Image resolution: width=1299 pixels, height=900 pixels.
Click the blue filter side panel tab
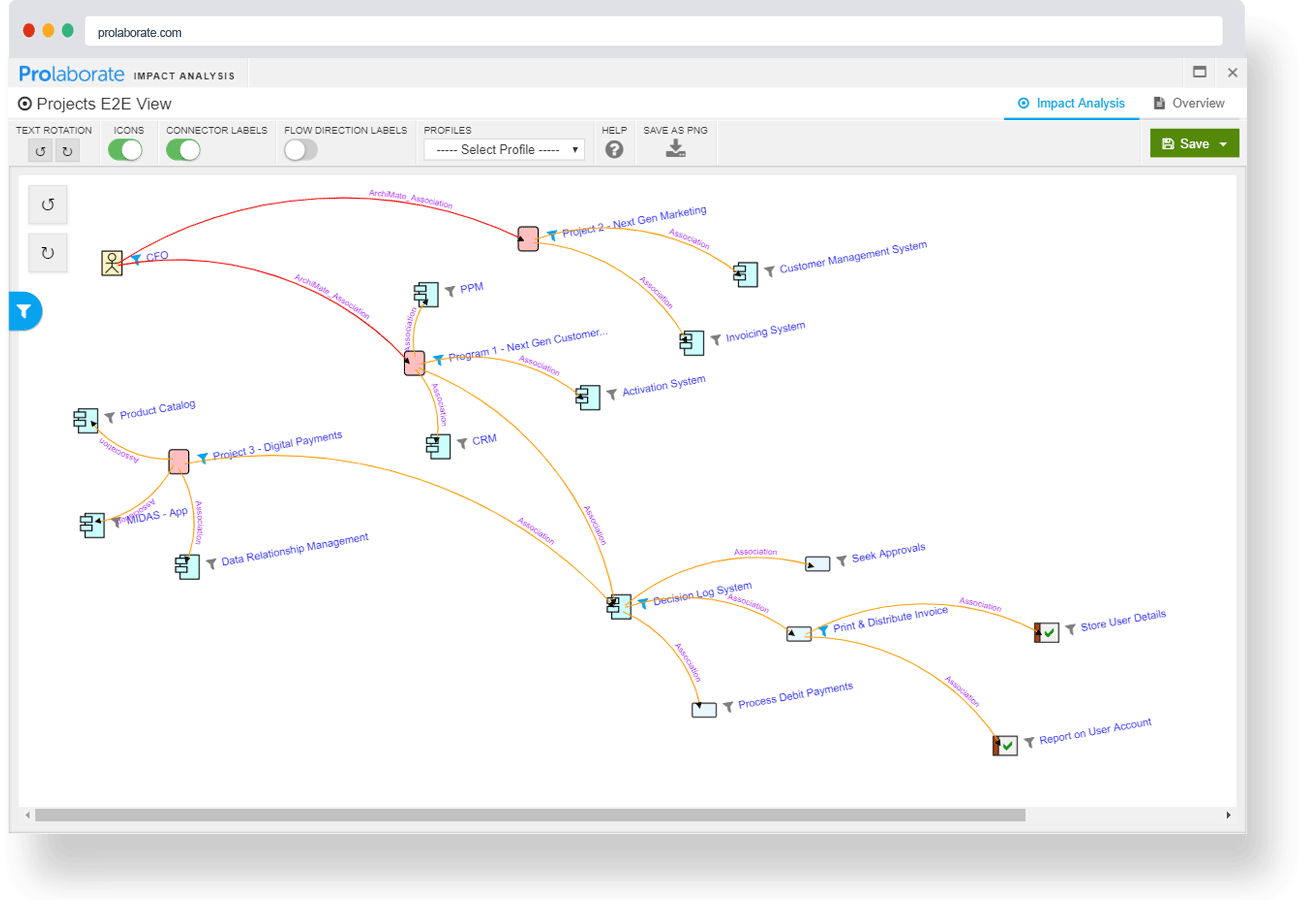(25, 311)
